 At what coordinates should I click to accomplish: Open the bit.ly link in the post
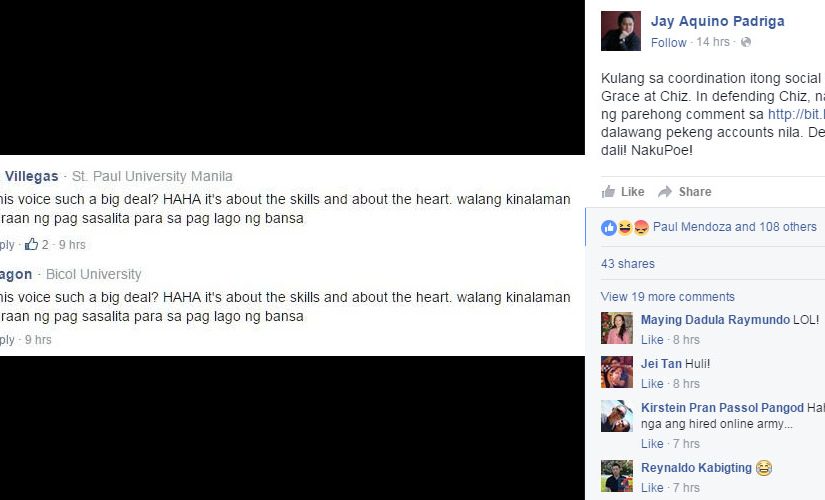click(x=796, y=114)
